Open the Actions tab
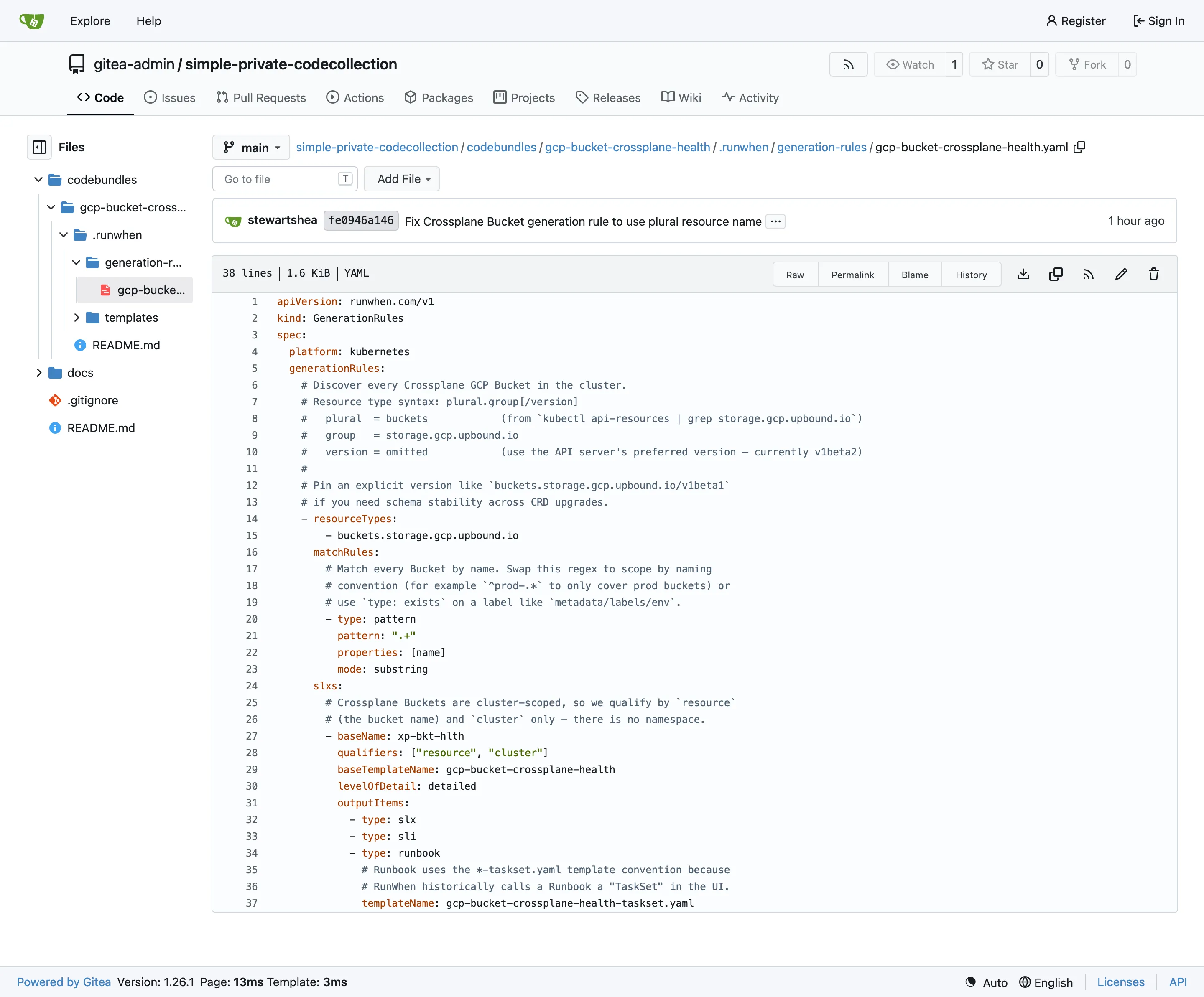Viewport: 1204px width, 997px height. click(x=355, y=98)
